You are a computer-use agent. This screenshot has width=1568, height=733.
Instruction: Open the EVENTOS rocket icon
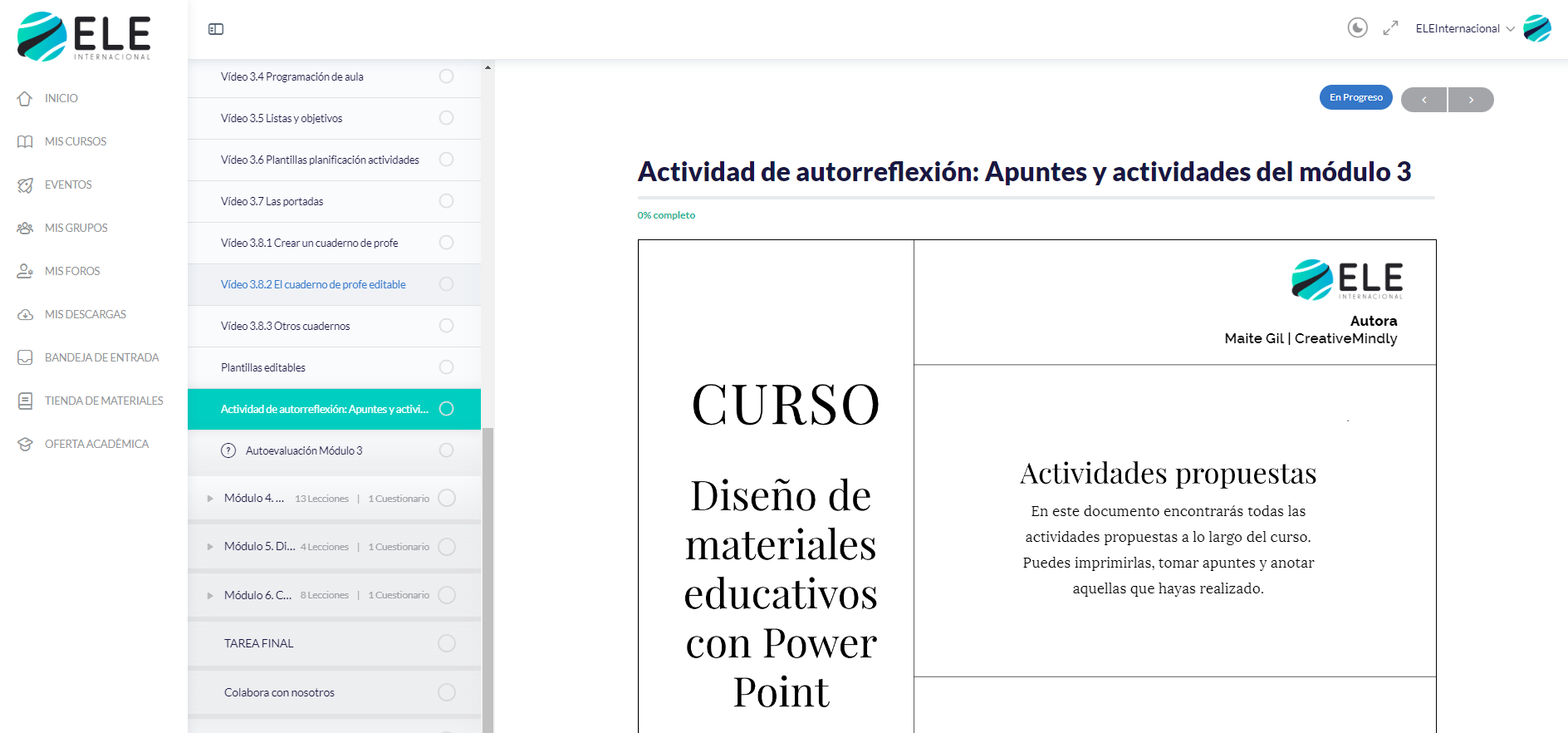25,184
